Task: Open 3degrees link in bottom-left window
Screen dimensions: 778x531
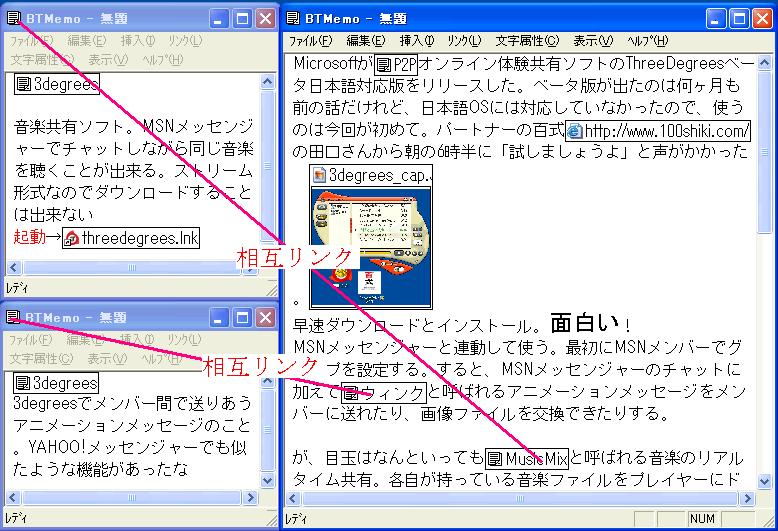Action: click(x=56, y=383)
